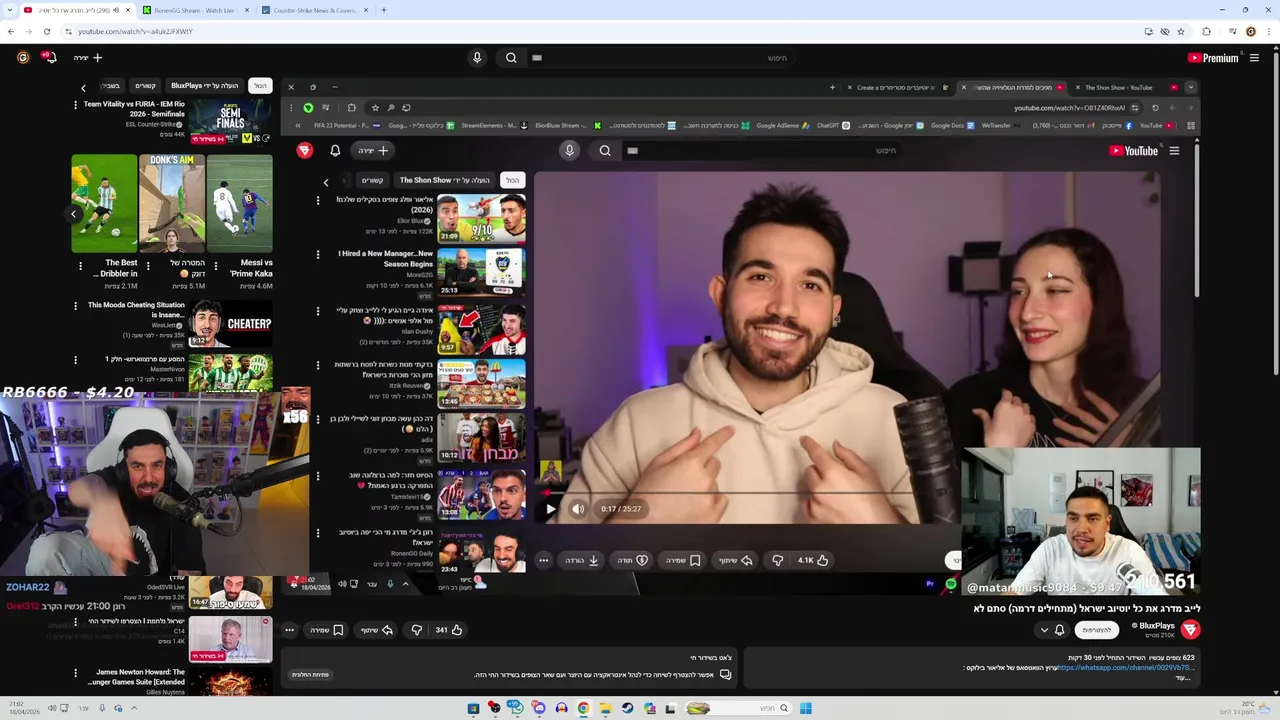Show previous Shorts with the left arrow
This screenshot has width=1280, height=720.
[x=73, y=213]
